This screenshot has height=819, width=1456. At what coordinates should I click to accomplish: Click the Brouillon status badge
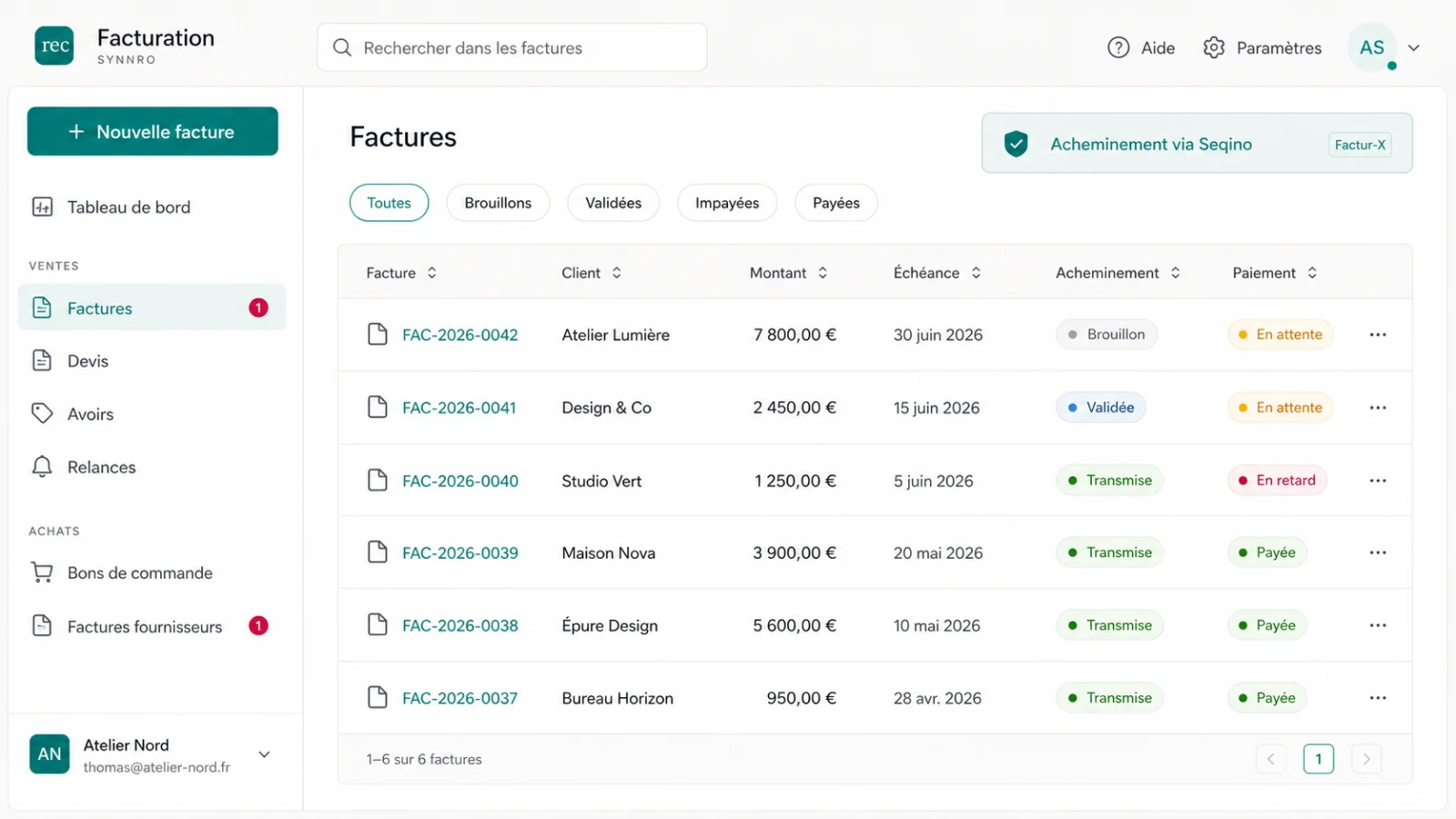coord(1107,334)
